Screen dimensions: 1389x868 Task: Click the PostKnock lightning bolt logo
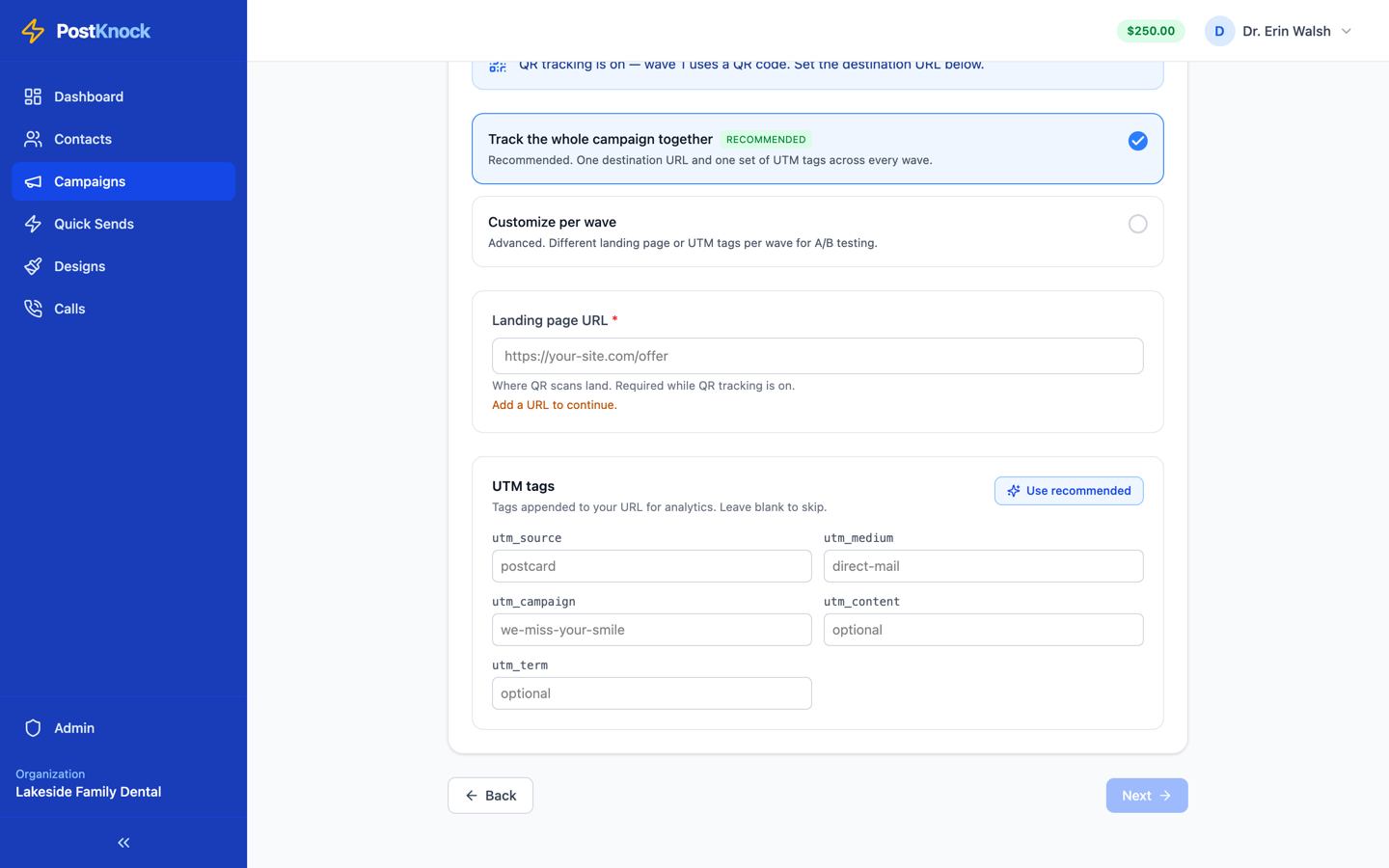click(x=33, y=31)
